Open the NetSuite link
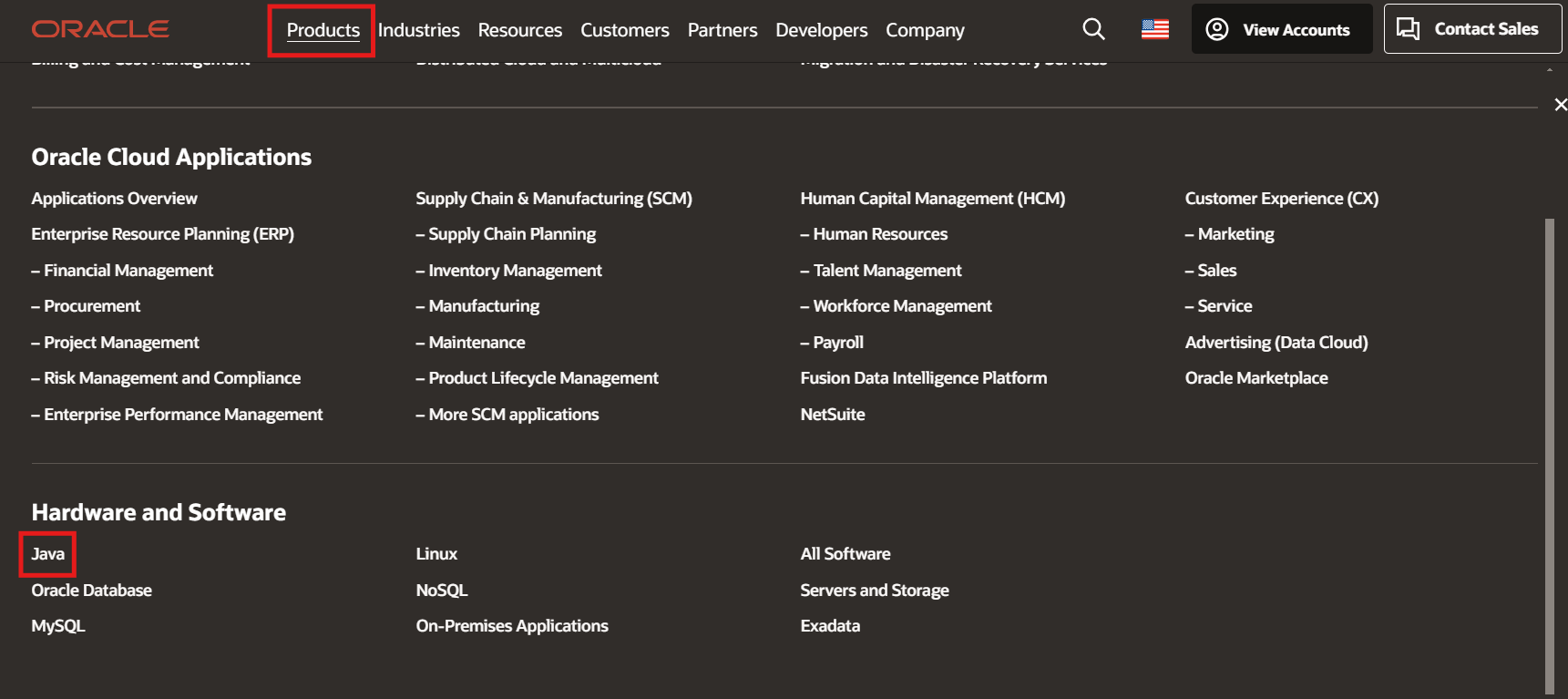Image resolution: width=1568 pixels, height=699 pixels. pyautogui.click(x=832, y=415)
